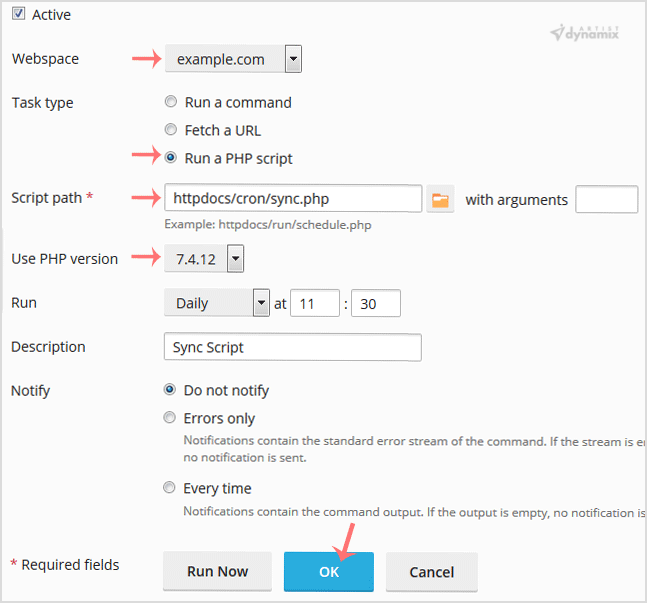Viewport: 647px width, 603px height.
Task: Open the Webspace dropdown
Action: [233, 59]
